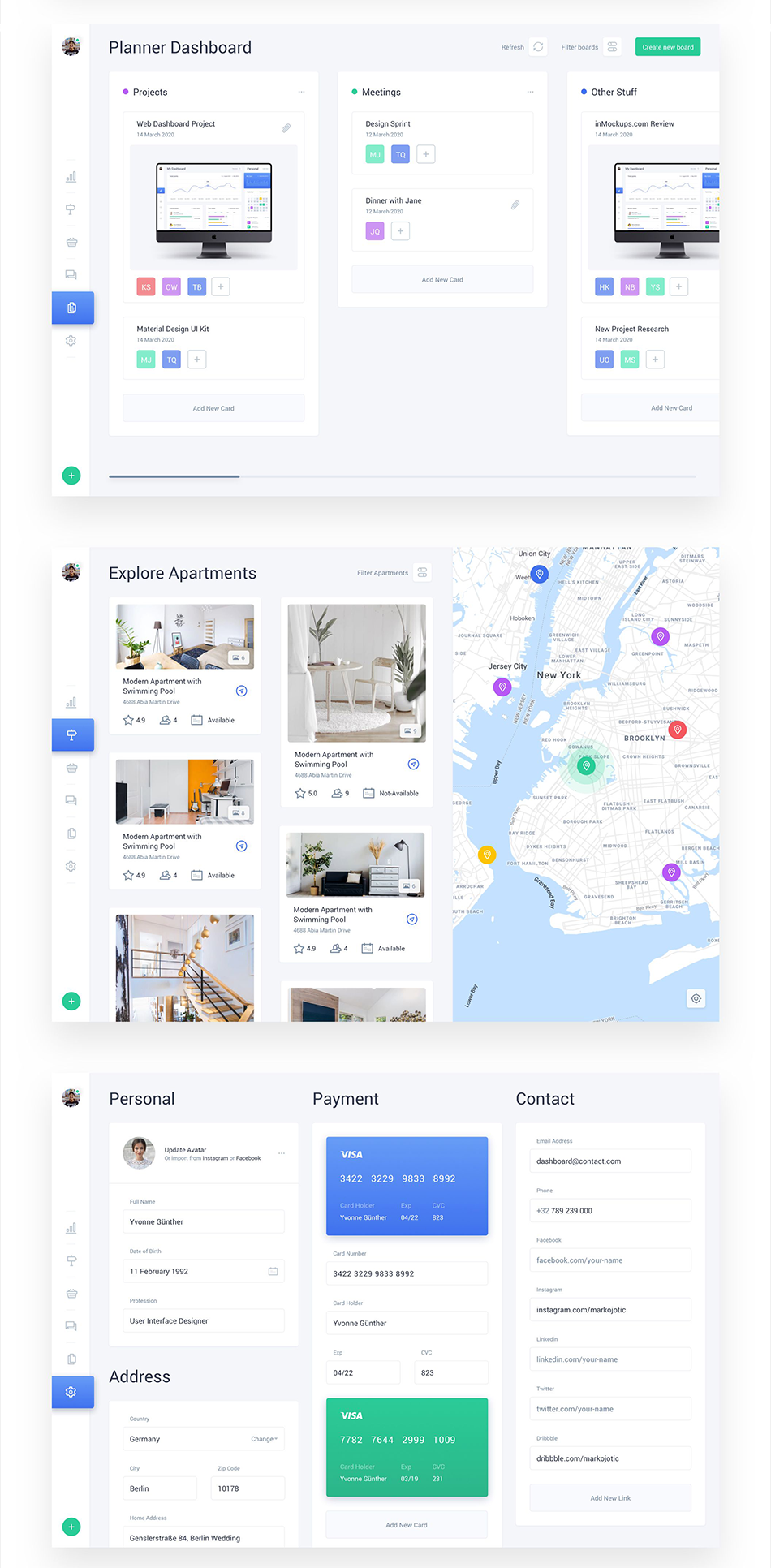
Task: Toggle the Filter Apartments switch icon
Action: (x=422, y=573)
